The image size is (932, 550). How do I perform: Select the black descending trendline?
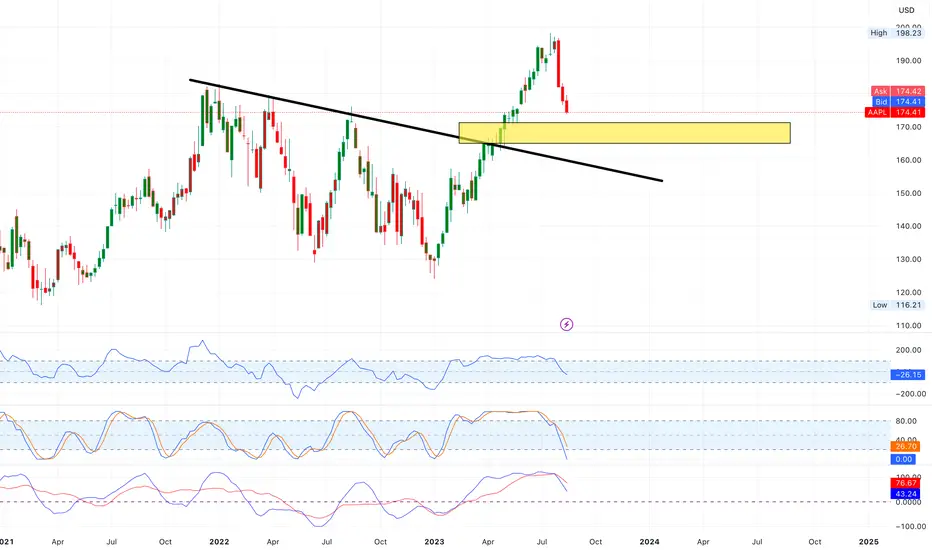426,130
